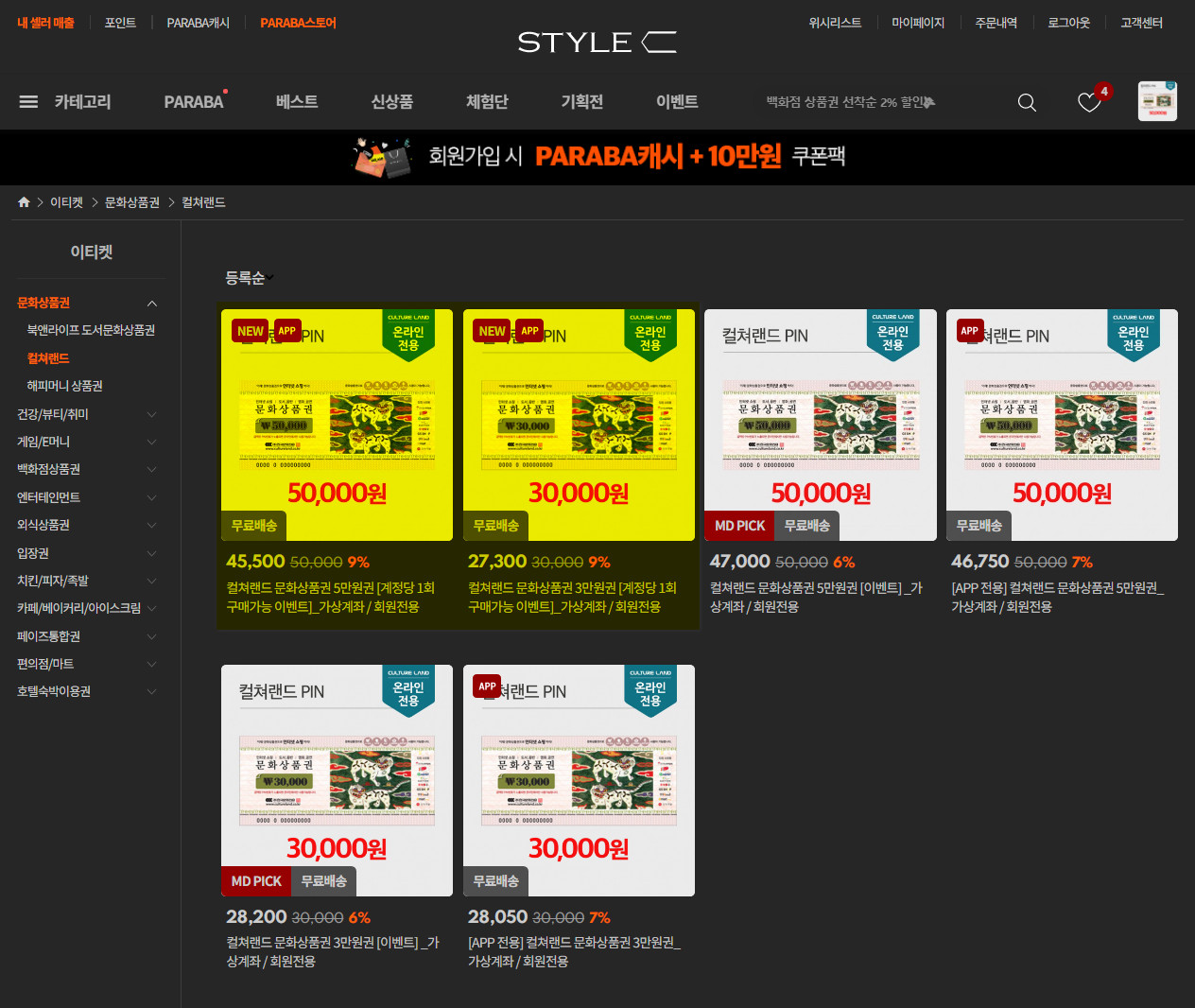1195x1008 pixels.
Task: Expand the 입장권 category
Action: click(x=151, y=553)
